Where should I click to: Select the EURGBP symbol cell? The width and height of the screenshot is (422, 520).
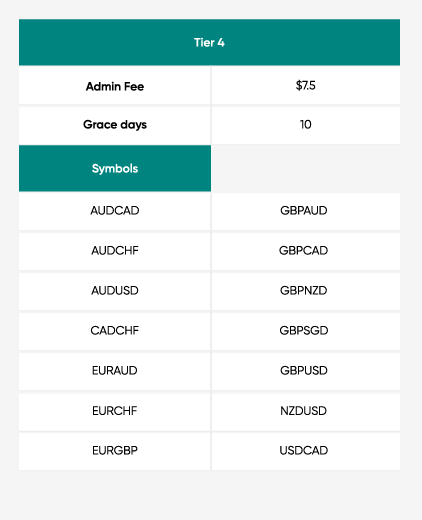[115, 451]
